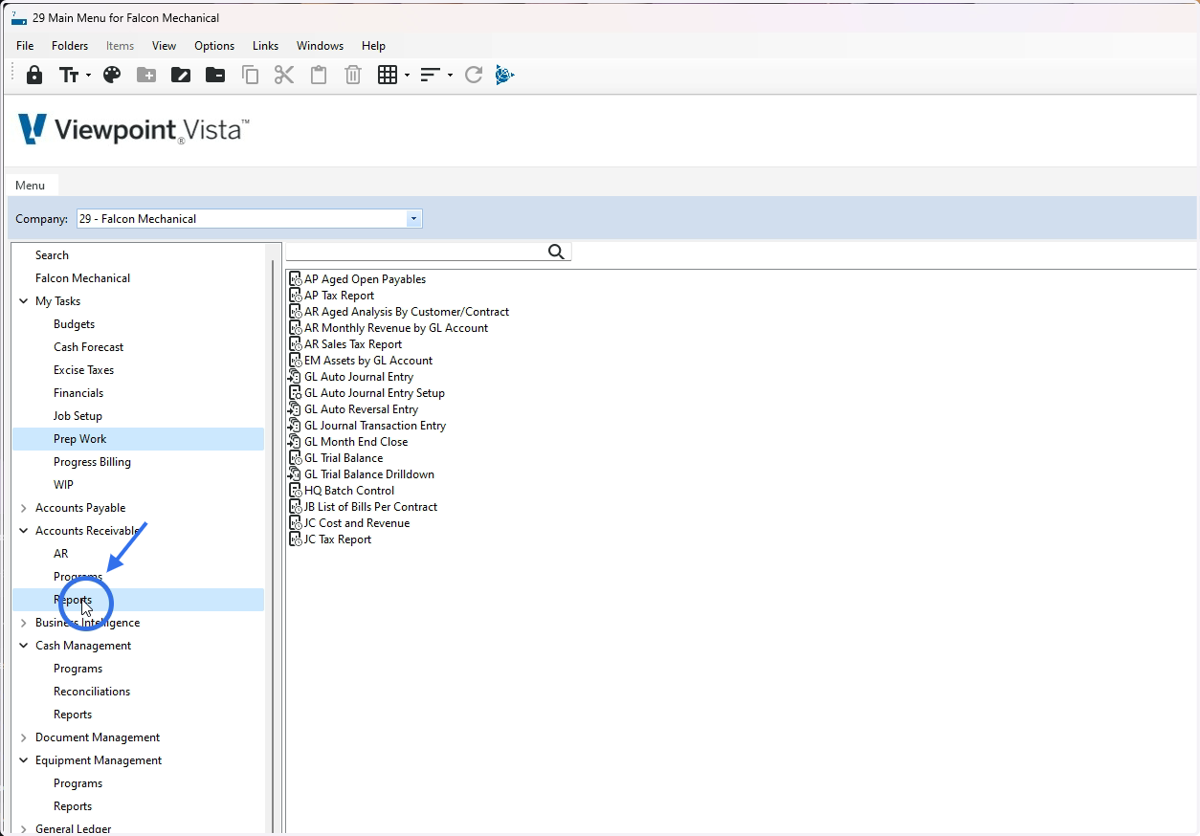The height and width of the screenshot is (836, 1200).
Task: Select Cash Forecast under My Tasks
Action: click(89, 347)
